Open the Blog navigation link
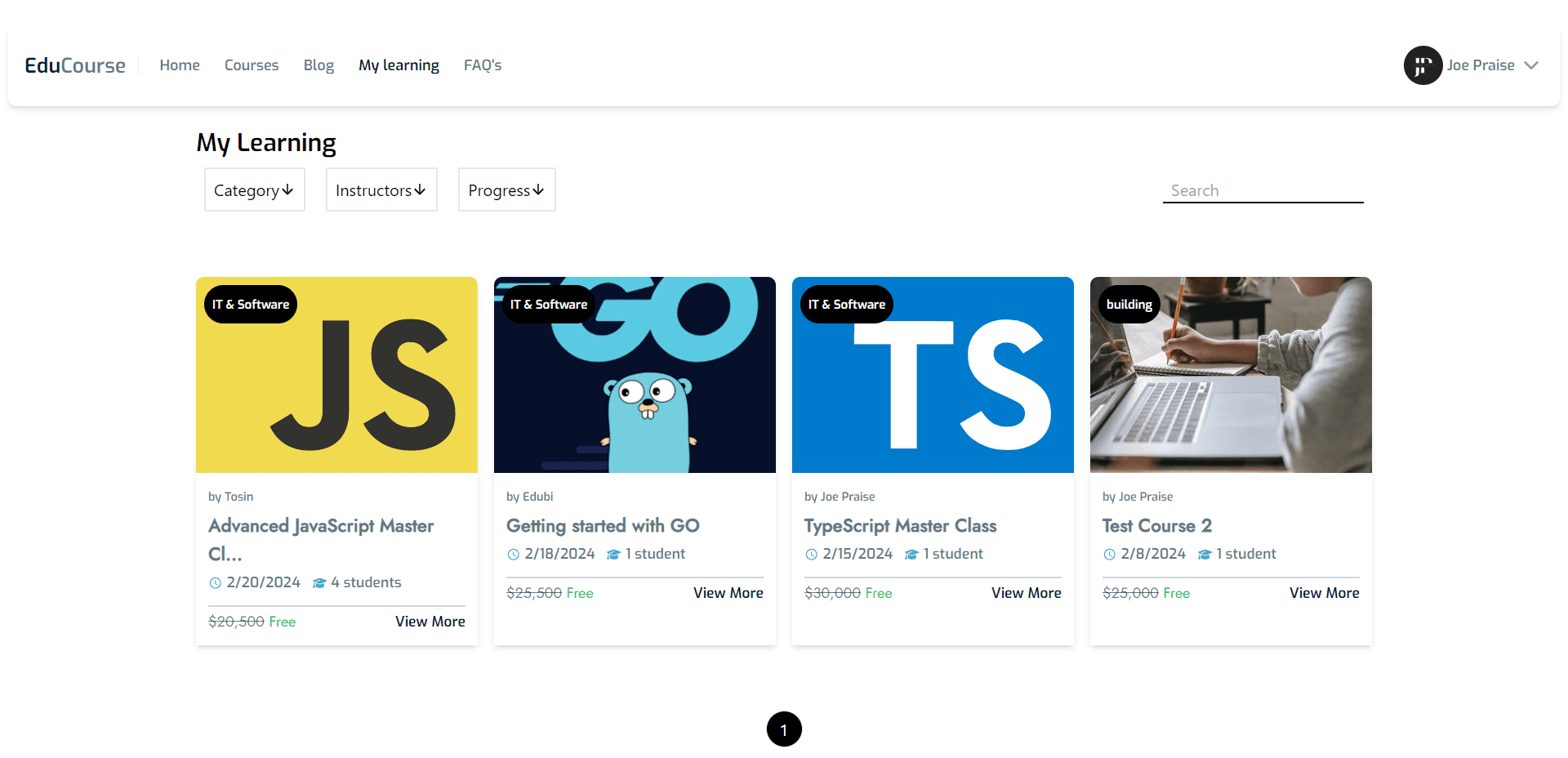Viewport: 1568px width, 758px height. [318, 65]
